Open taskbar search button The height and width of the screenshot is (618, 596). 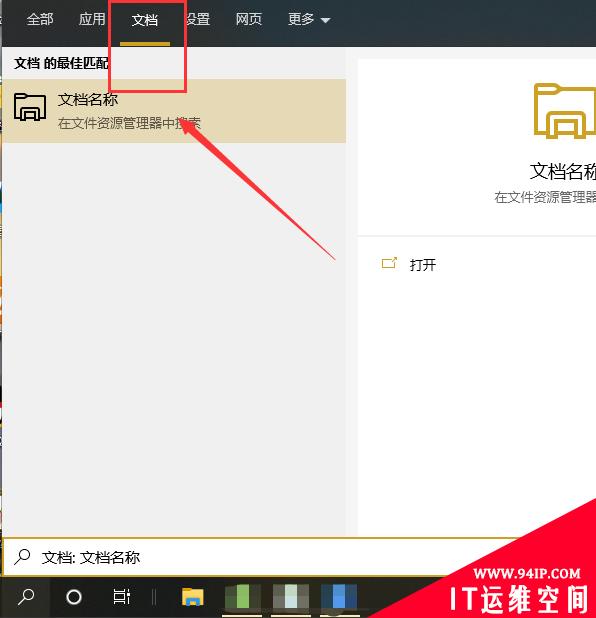point(26,597)
